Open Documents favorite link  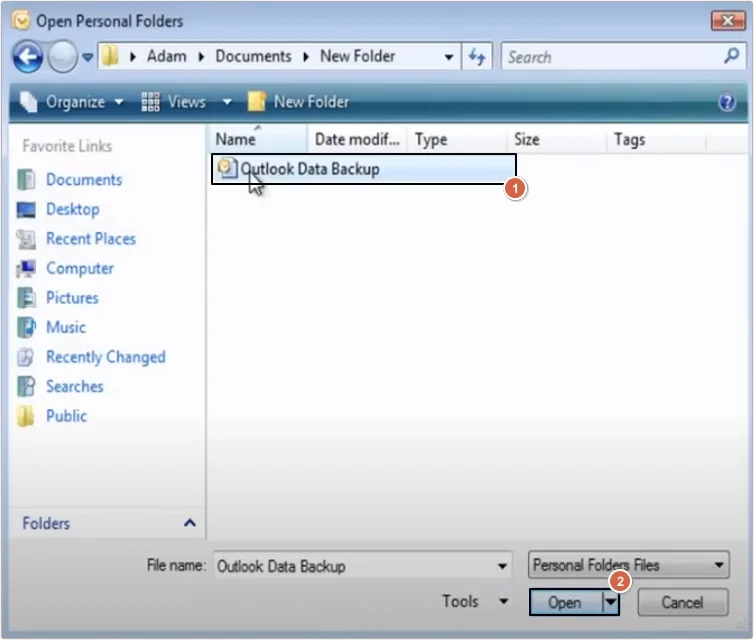[x=84, y=180]
